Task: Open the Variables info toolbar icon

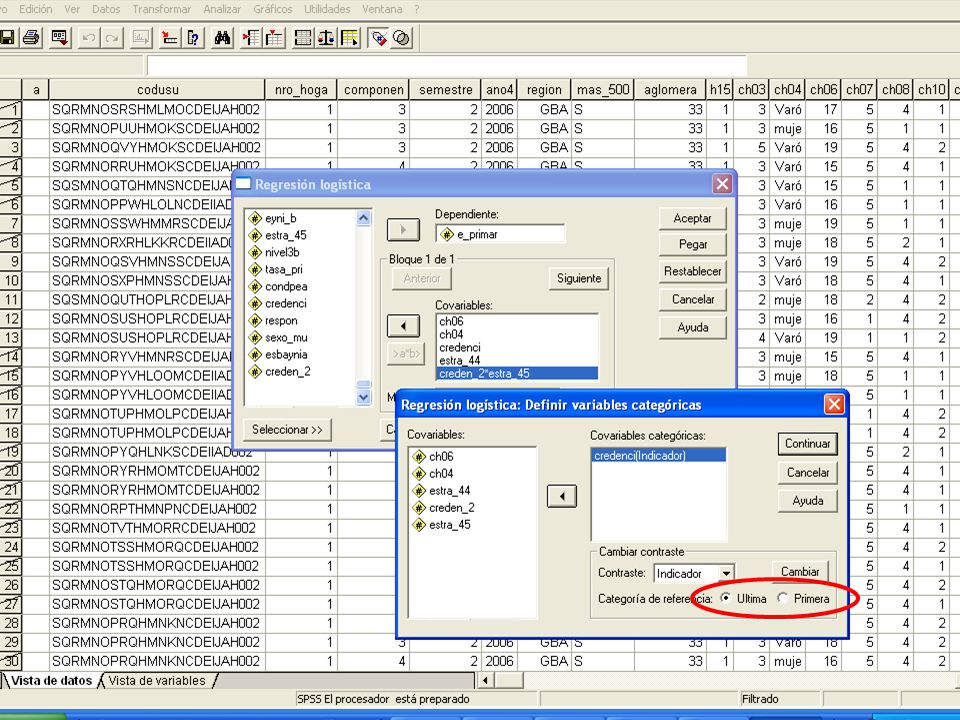Action: 193,38
